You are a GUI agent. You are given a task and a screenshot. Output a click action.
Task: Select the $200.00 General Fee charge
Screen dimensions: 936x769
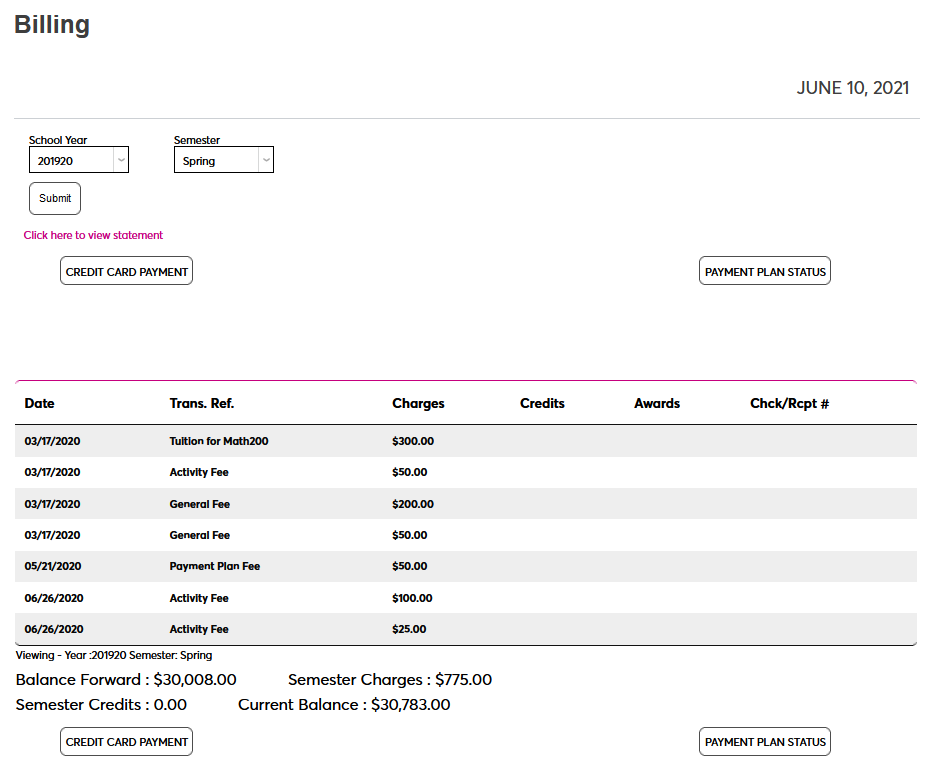click(413, 504)
